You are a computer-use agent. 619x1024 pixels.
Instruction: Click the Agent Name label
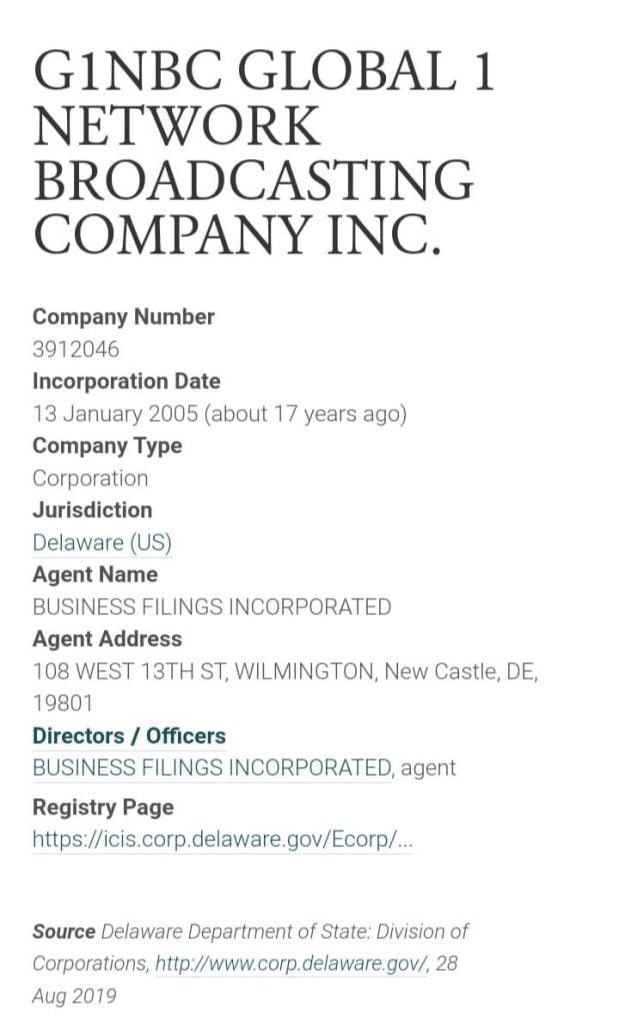click(x=95, y=575)
